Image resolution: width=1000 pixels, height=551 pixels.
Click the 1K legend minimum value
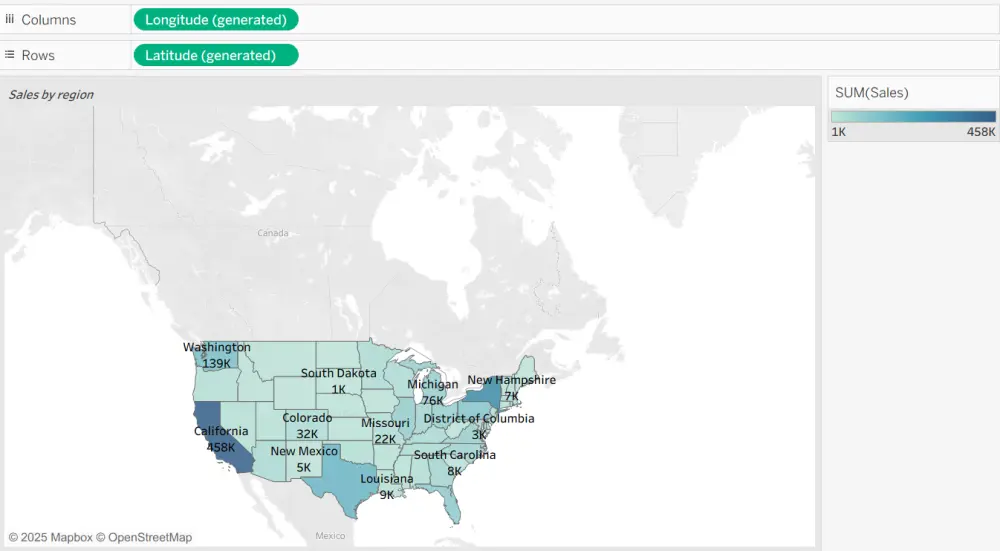pyautogui.click(x=839, y=132)
